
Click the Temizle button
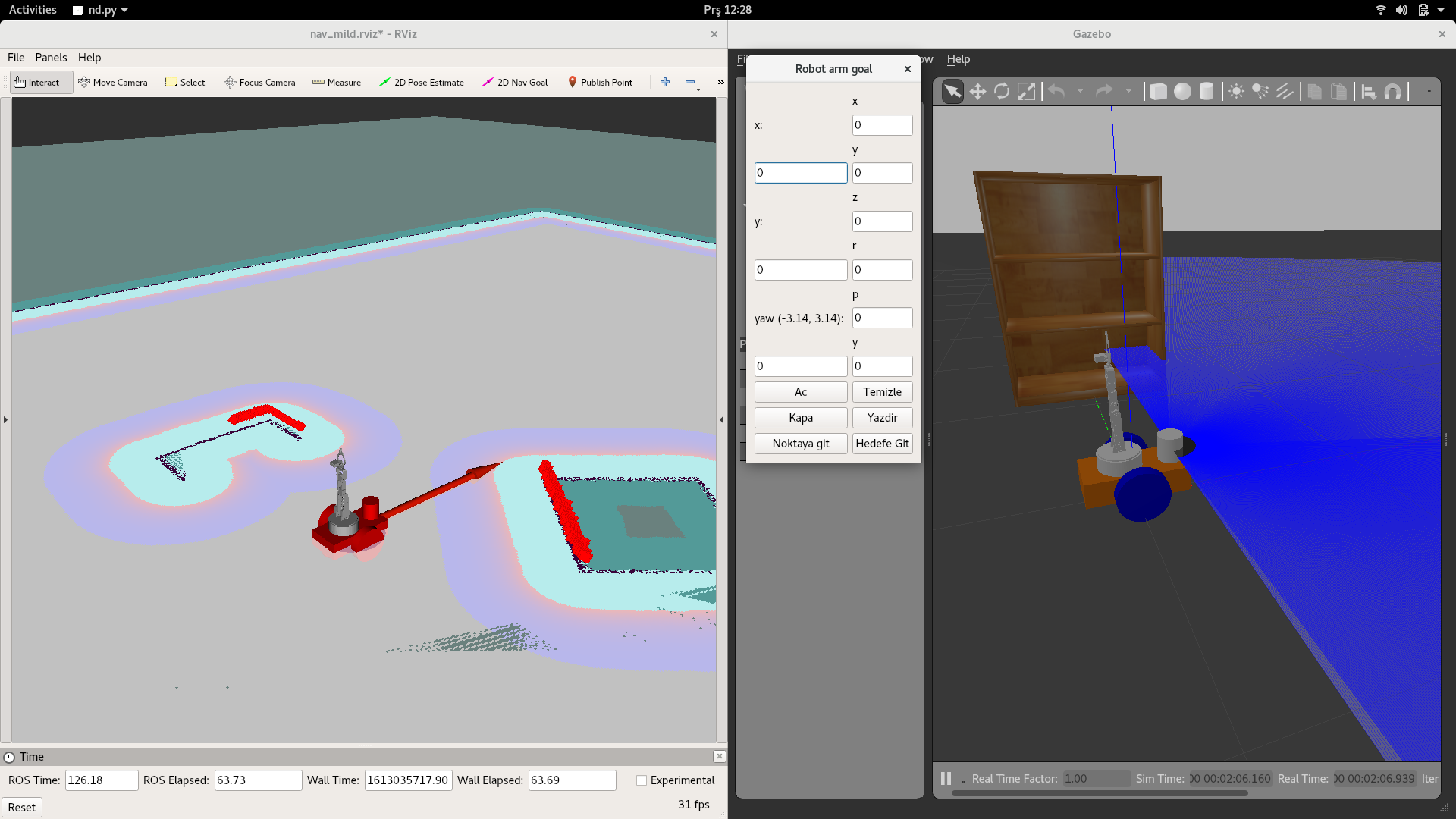882,392
